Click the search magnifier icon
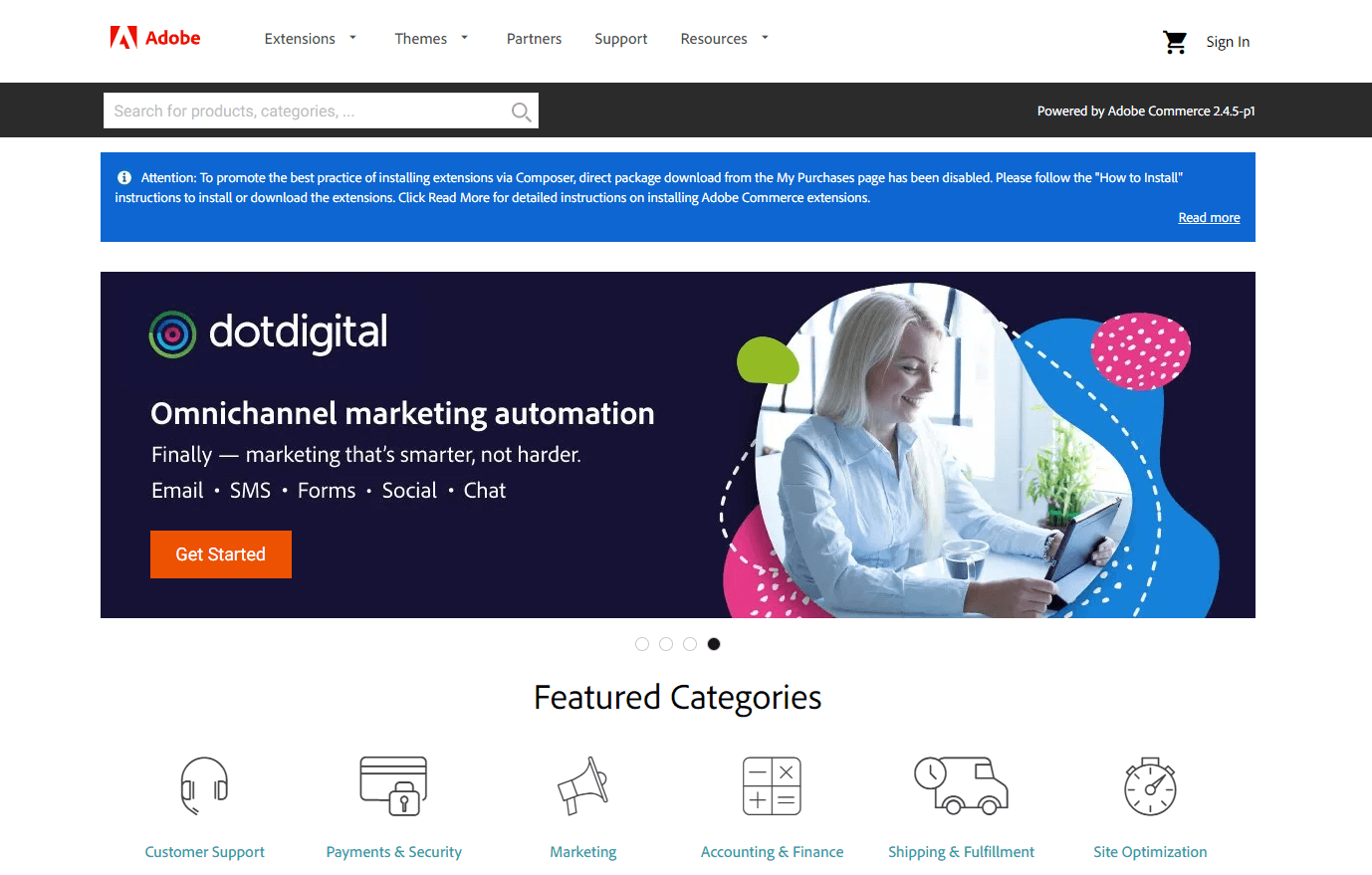 tap(521, 111)
